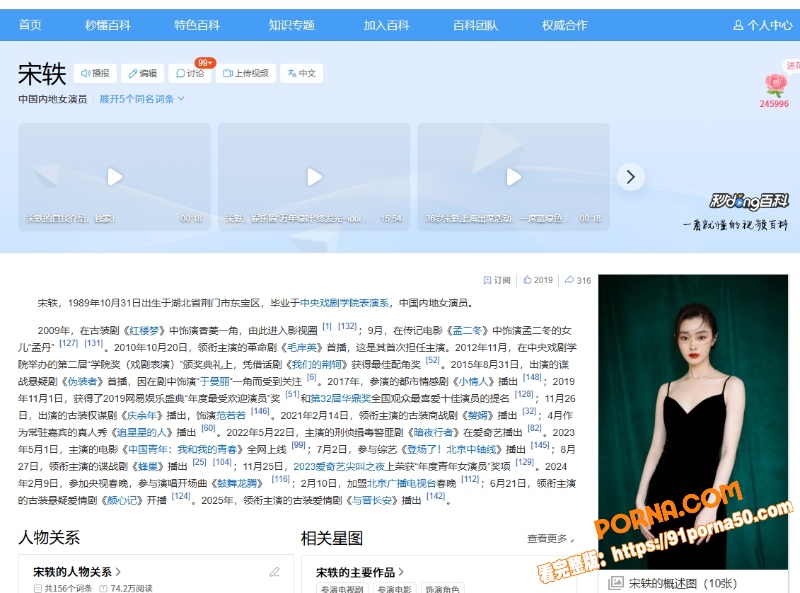Select 知识专题 in the navigation bar

click(292, 25)
